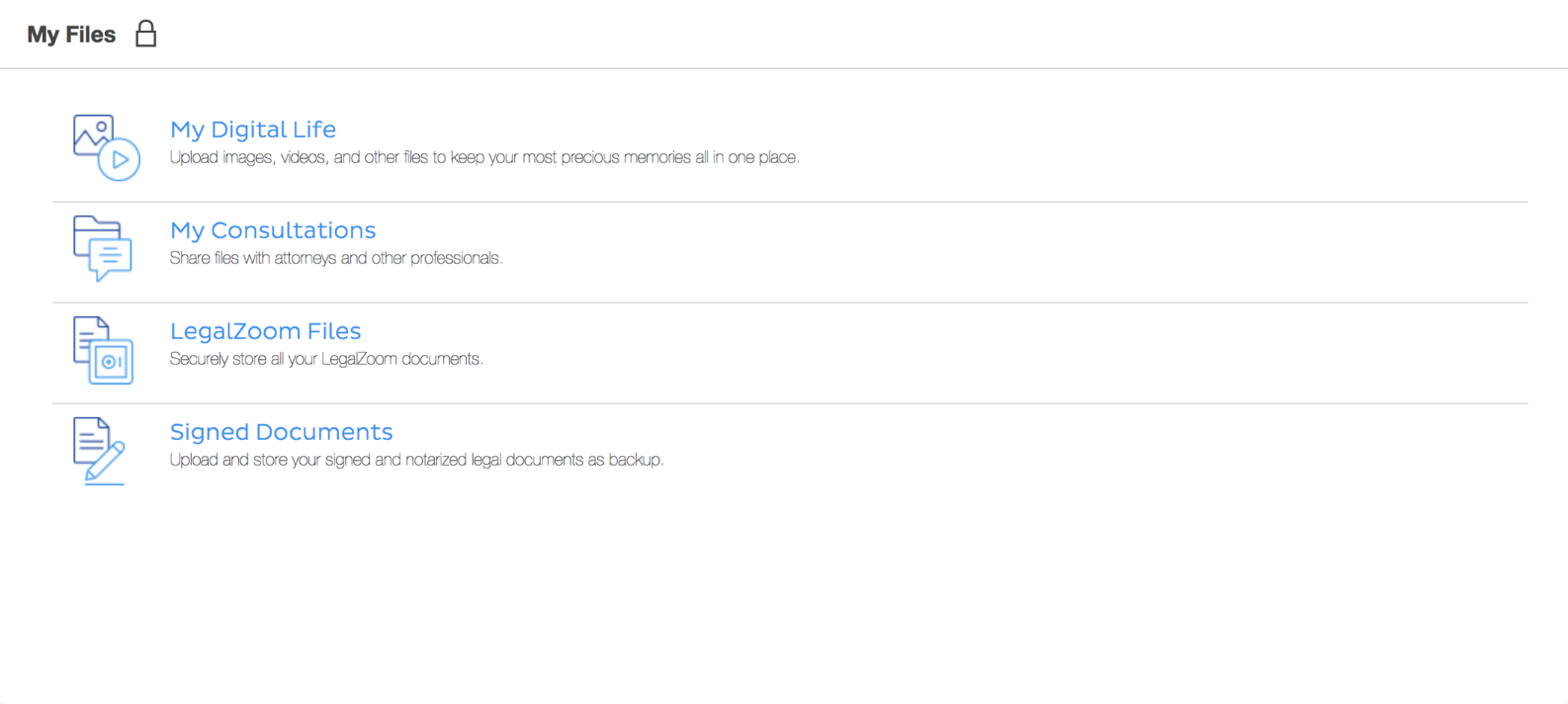Click the document page in the Signed Documents icon
The image size is (1568, 704).
(88, 437)
